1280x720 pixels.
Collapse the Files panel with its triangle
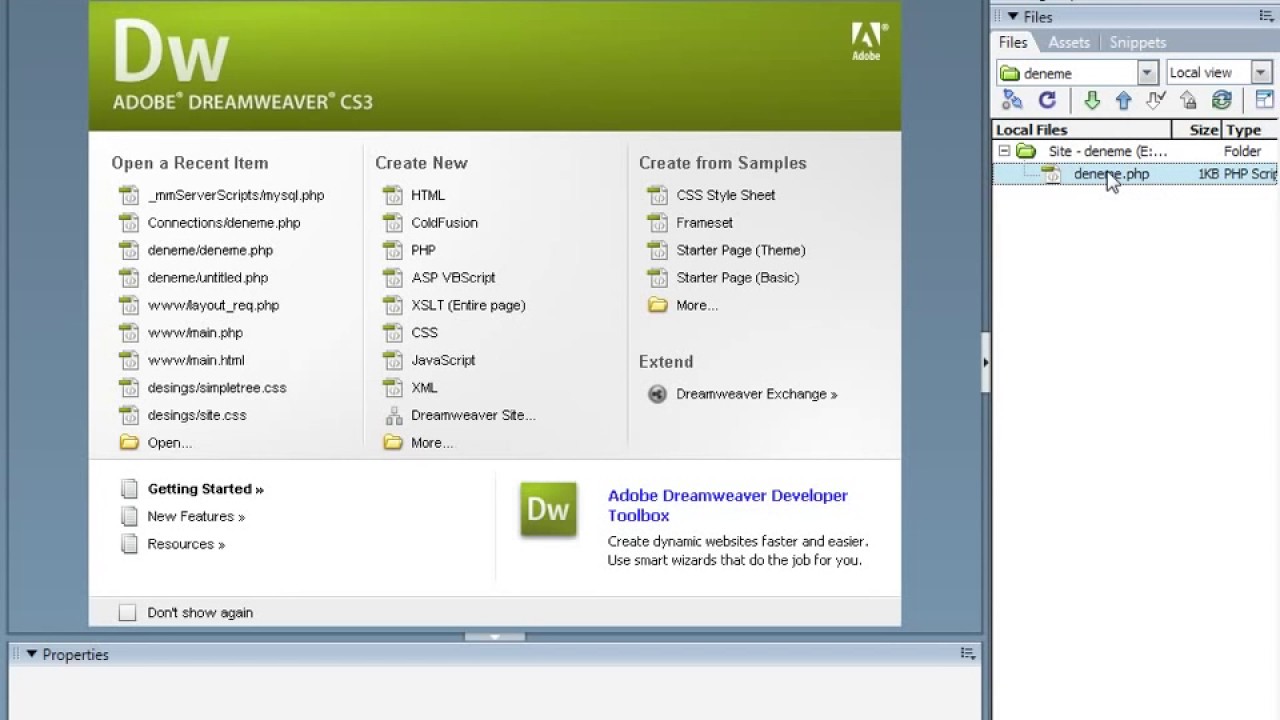coord(1012,16)
